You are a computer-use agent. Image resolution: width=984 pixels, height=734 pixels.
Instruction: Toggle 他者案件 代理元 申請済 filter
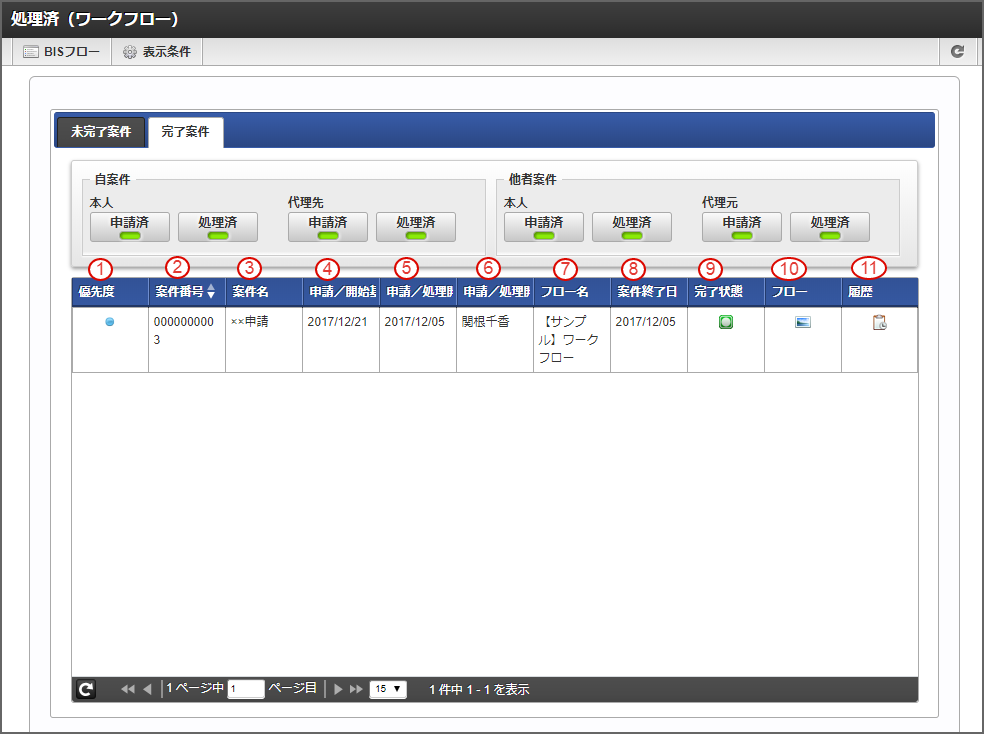pos(742,226)
